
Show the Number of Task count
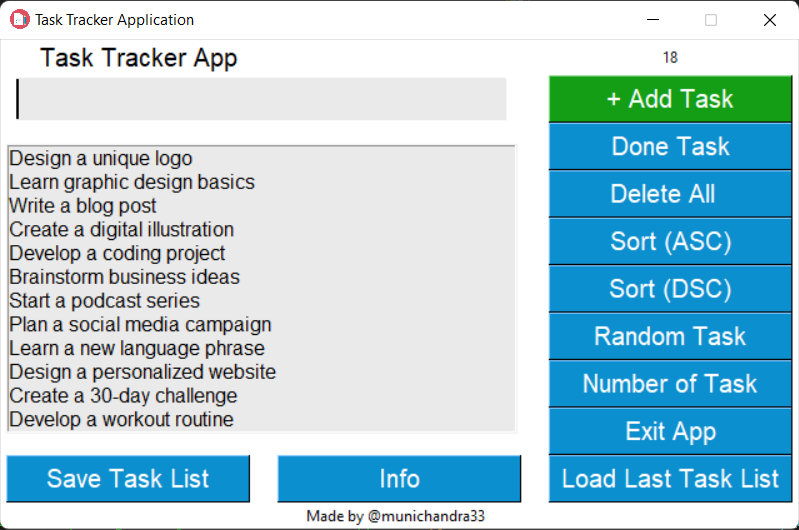(670, 384)
